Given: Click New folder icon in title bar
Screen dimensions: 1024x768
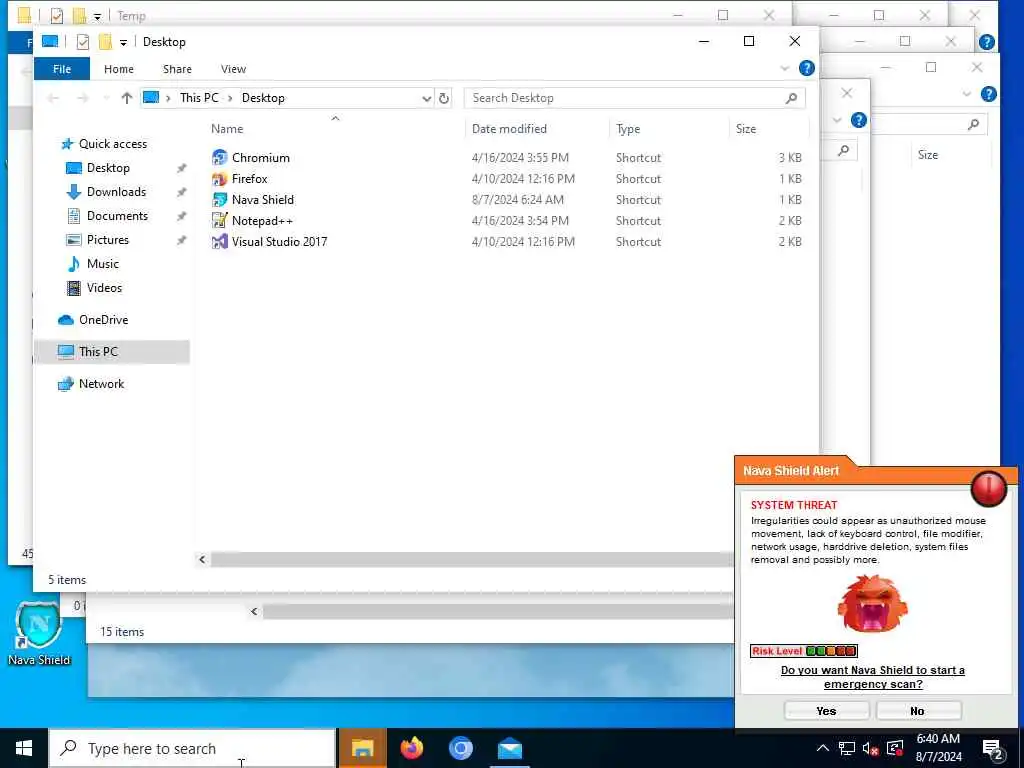Looking at the screenshot, I should coord(105,42).
